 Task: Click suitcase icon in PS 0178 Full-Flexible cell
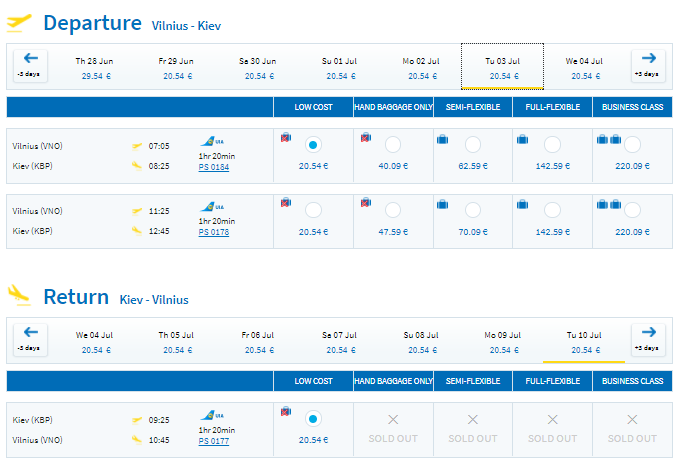522,204
